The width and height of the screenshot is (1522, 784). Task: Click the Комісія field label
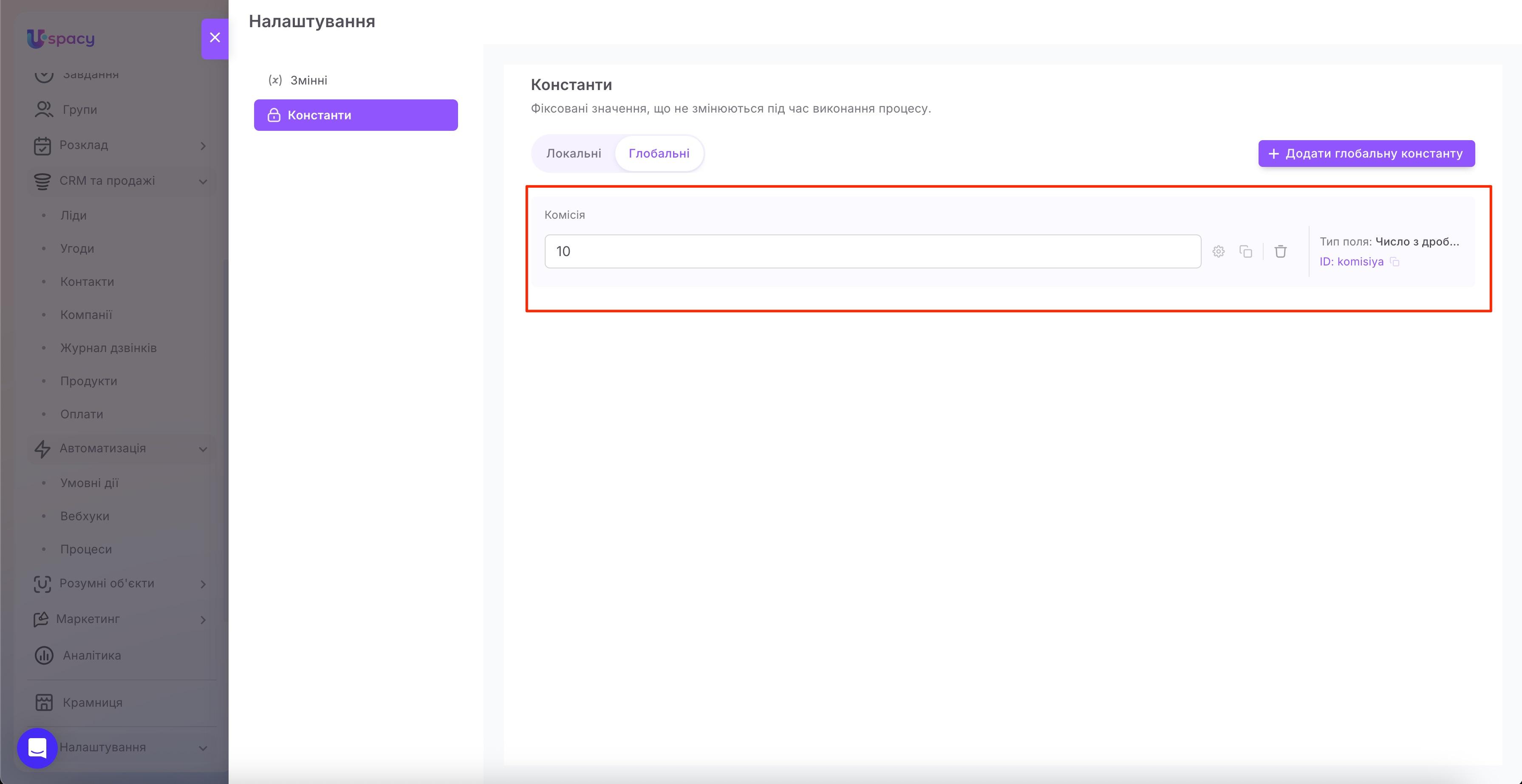click(x=564, y=215)
